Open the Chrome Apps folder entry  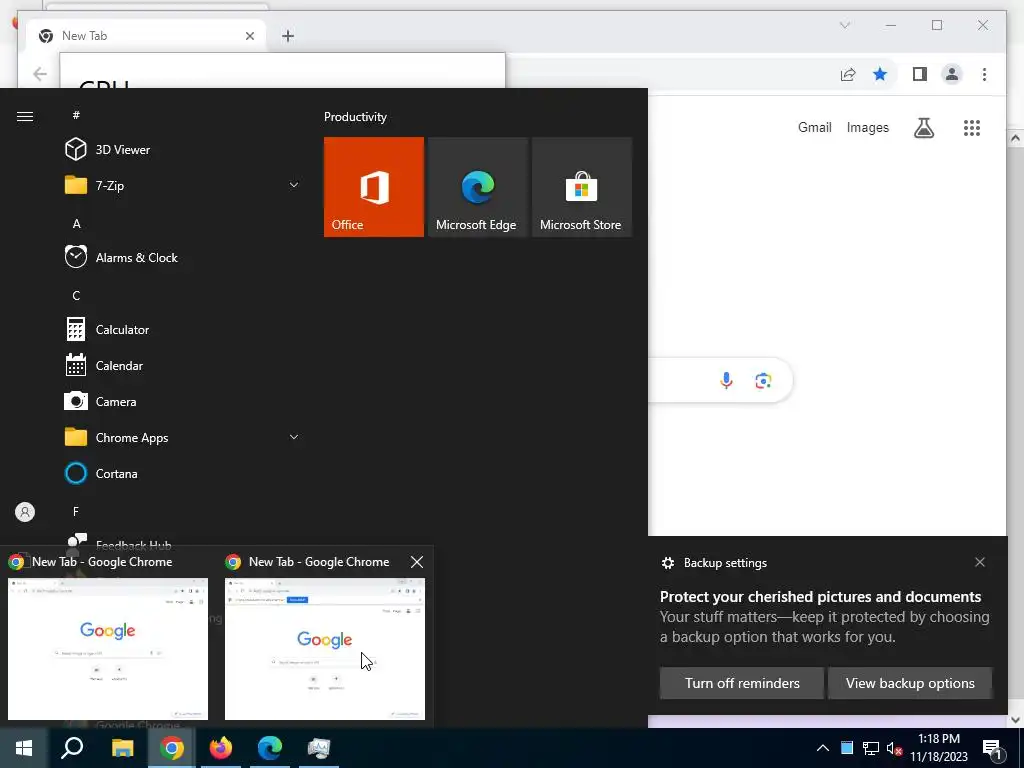pyautogui.click(x=183, y=438)
